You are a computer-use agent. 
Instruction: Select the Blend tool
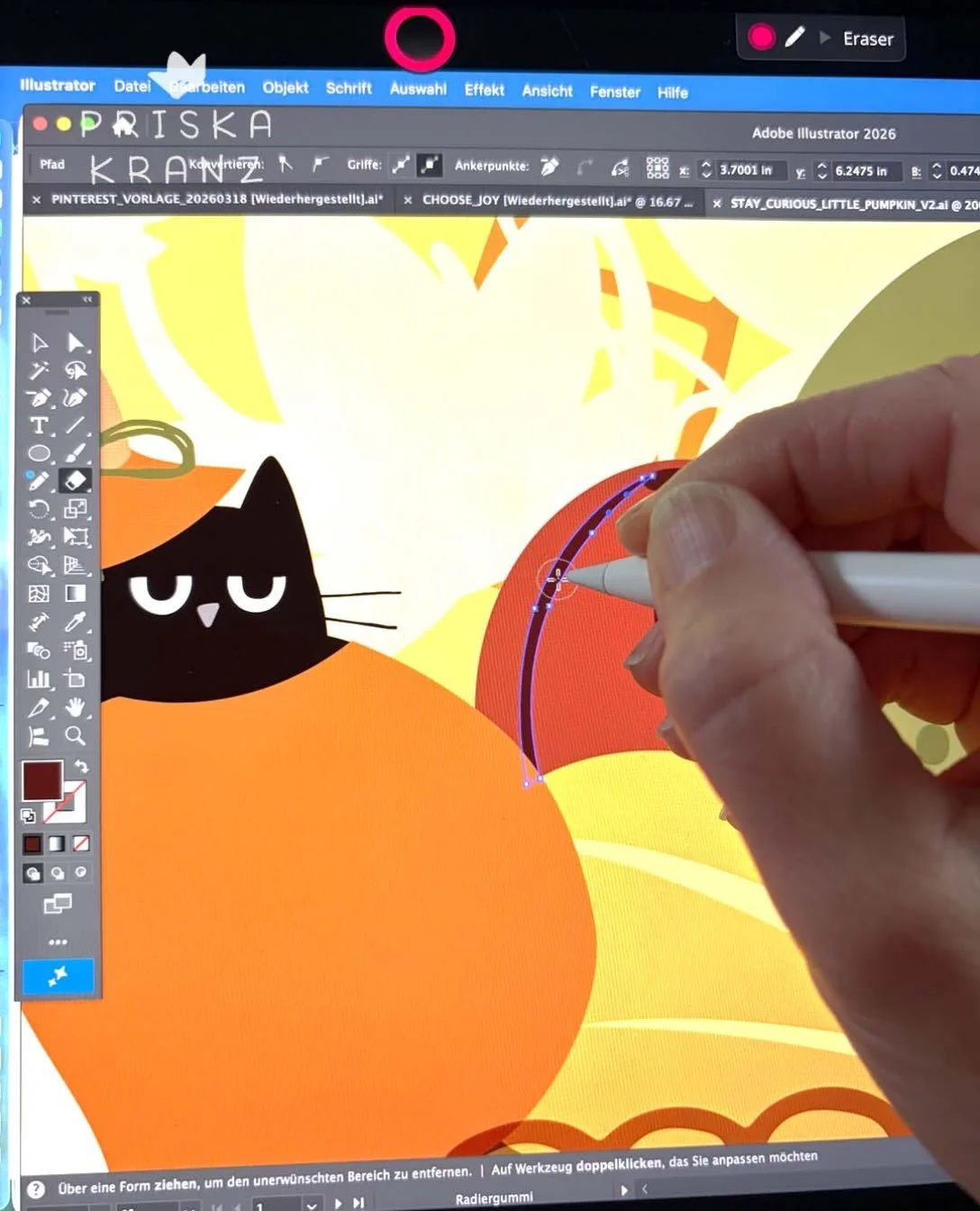point(39,650)
